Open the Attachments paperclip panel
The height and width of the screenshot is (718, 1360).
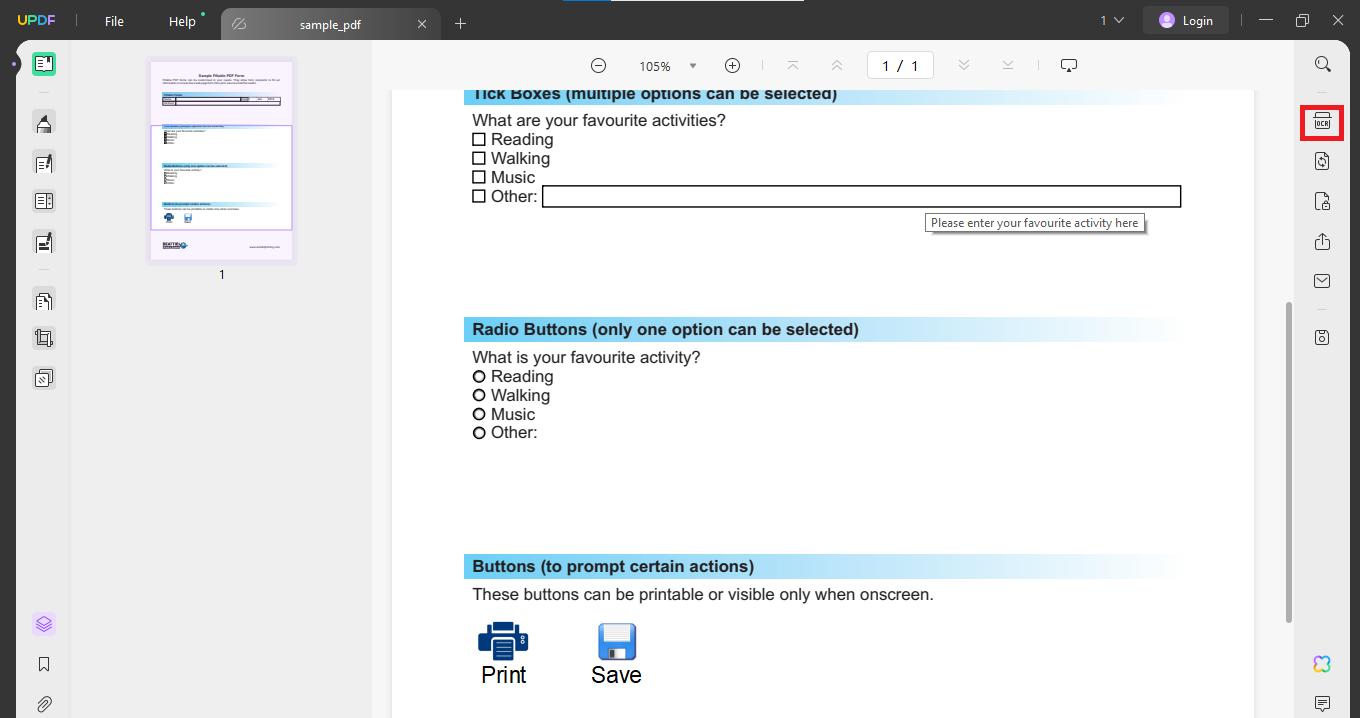(x=43, y=701)
